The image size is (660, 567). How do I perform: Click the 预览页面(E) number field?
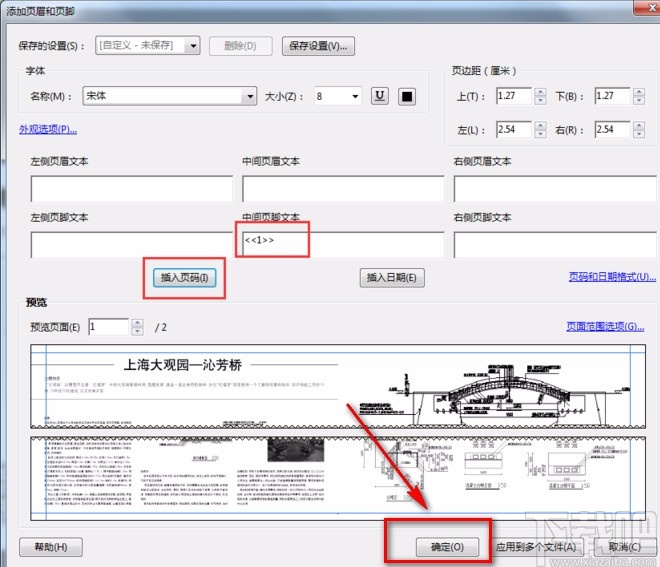coord(108,327)
